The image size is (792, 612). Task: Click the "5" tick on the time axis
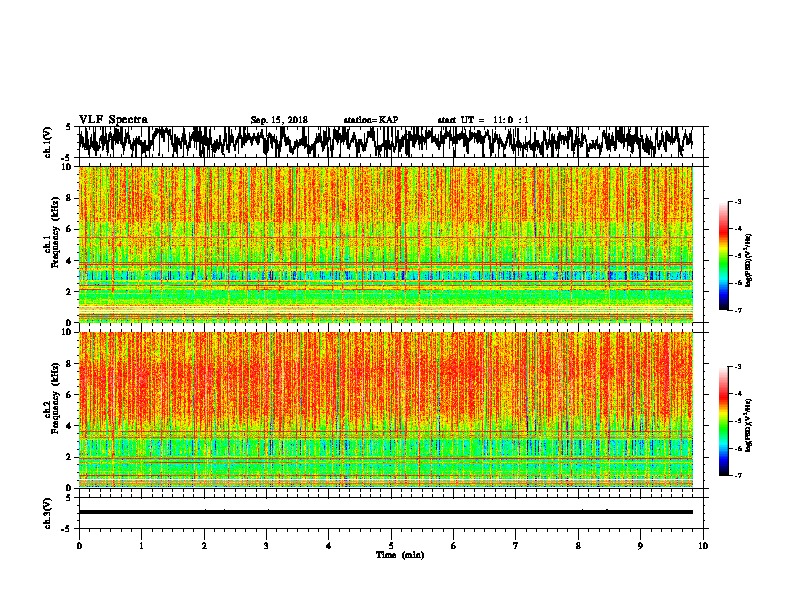pyautogui.click(x=391, y=546)
